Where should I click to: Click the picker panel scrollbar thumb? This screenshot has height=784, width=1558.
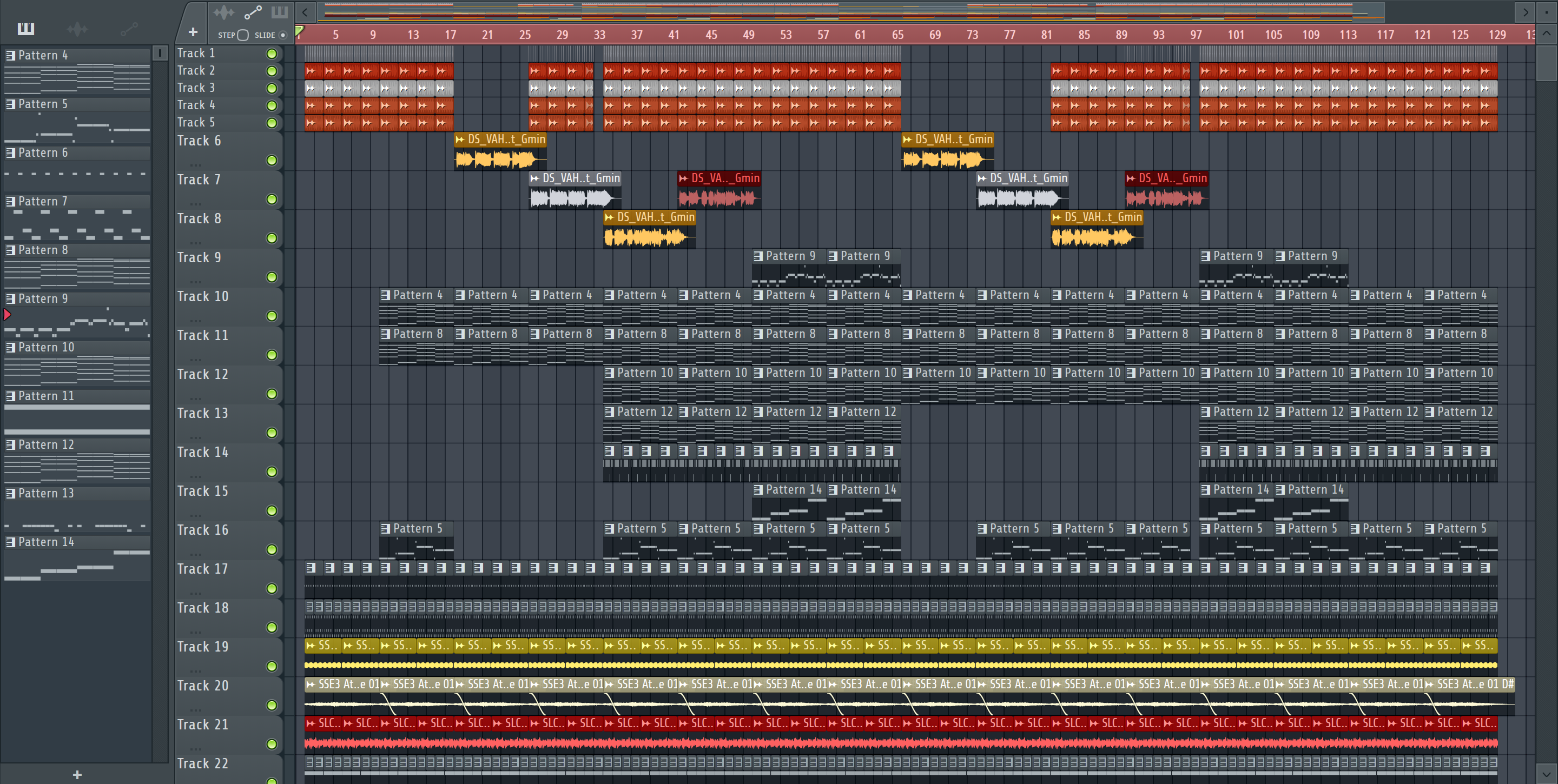pos(160,53)
